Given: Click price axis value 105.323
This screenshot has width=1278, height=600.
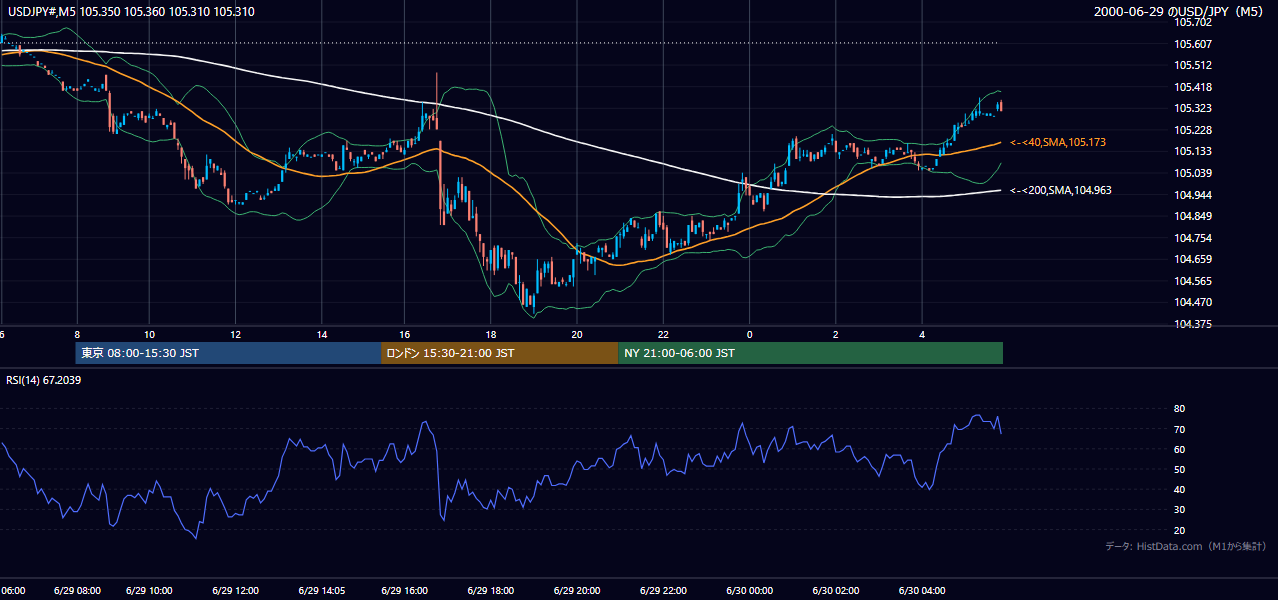Looking at the screenshot, I should (1192, 108).
